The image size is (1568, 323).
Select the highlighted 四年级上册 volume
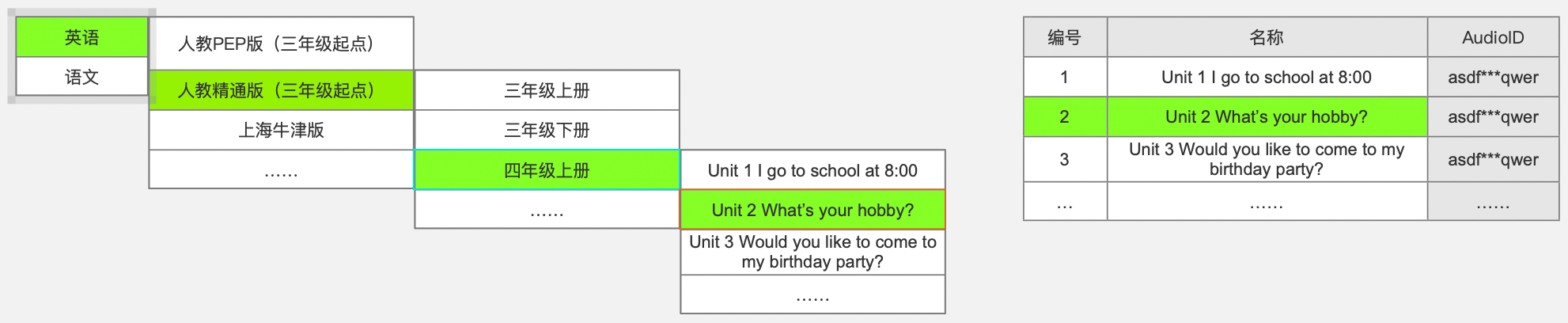tap(547, 170)
